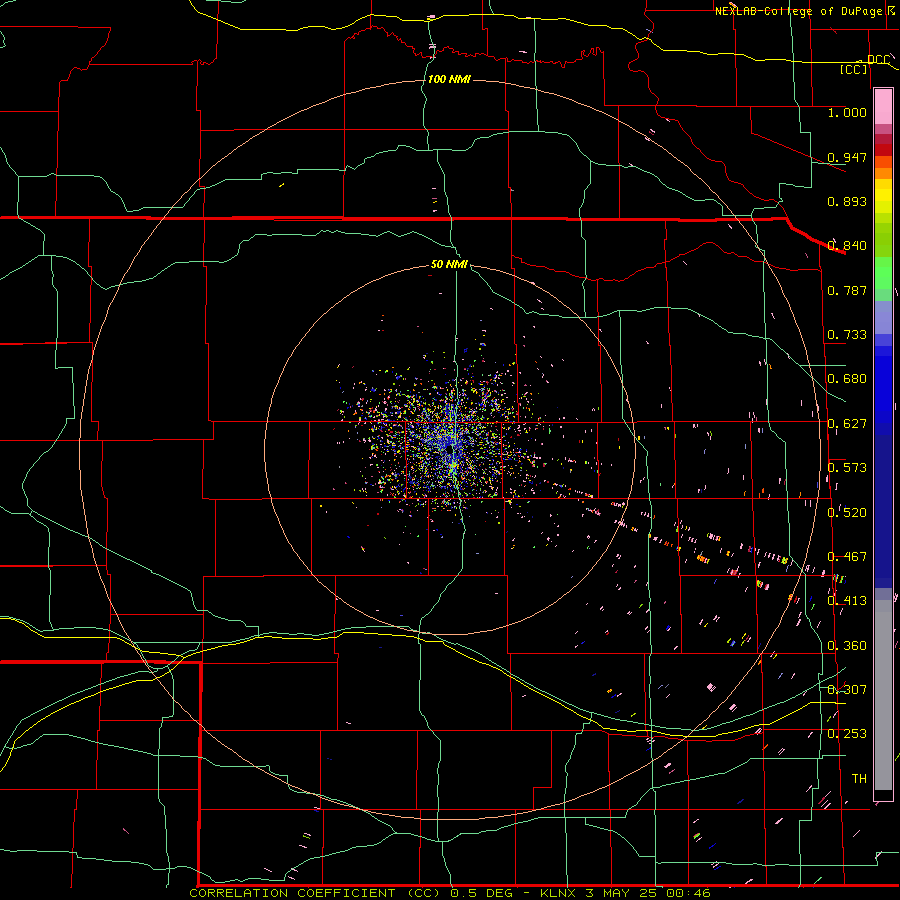Pick the lavender color bar segment
This screenshot has height=900, width=900.
tap(883, 317)
